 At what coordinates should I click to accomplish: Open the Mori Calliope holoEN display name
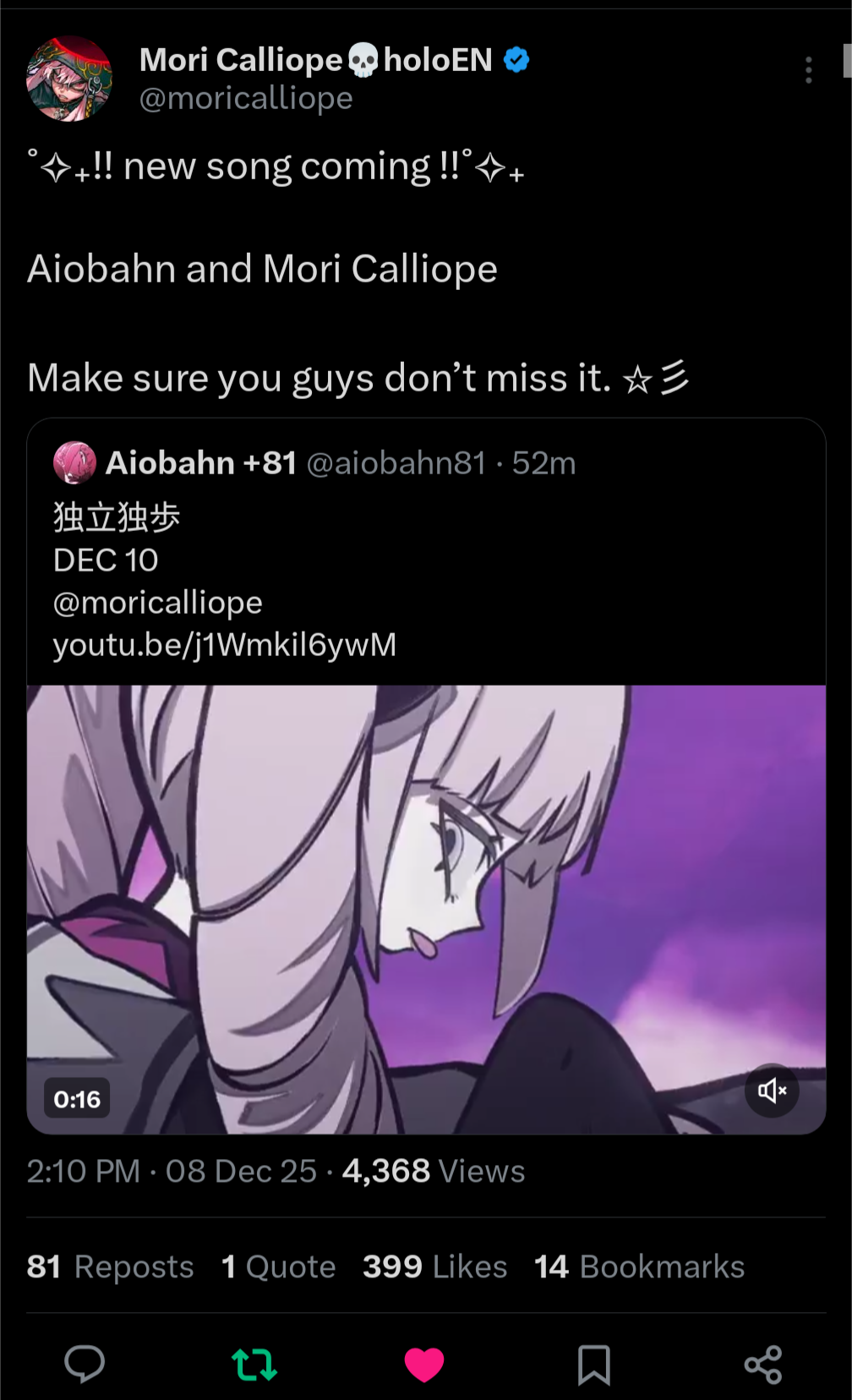316,60
